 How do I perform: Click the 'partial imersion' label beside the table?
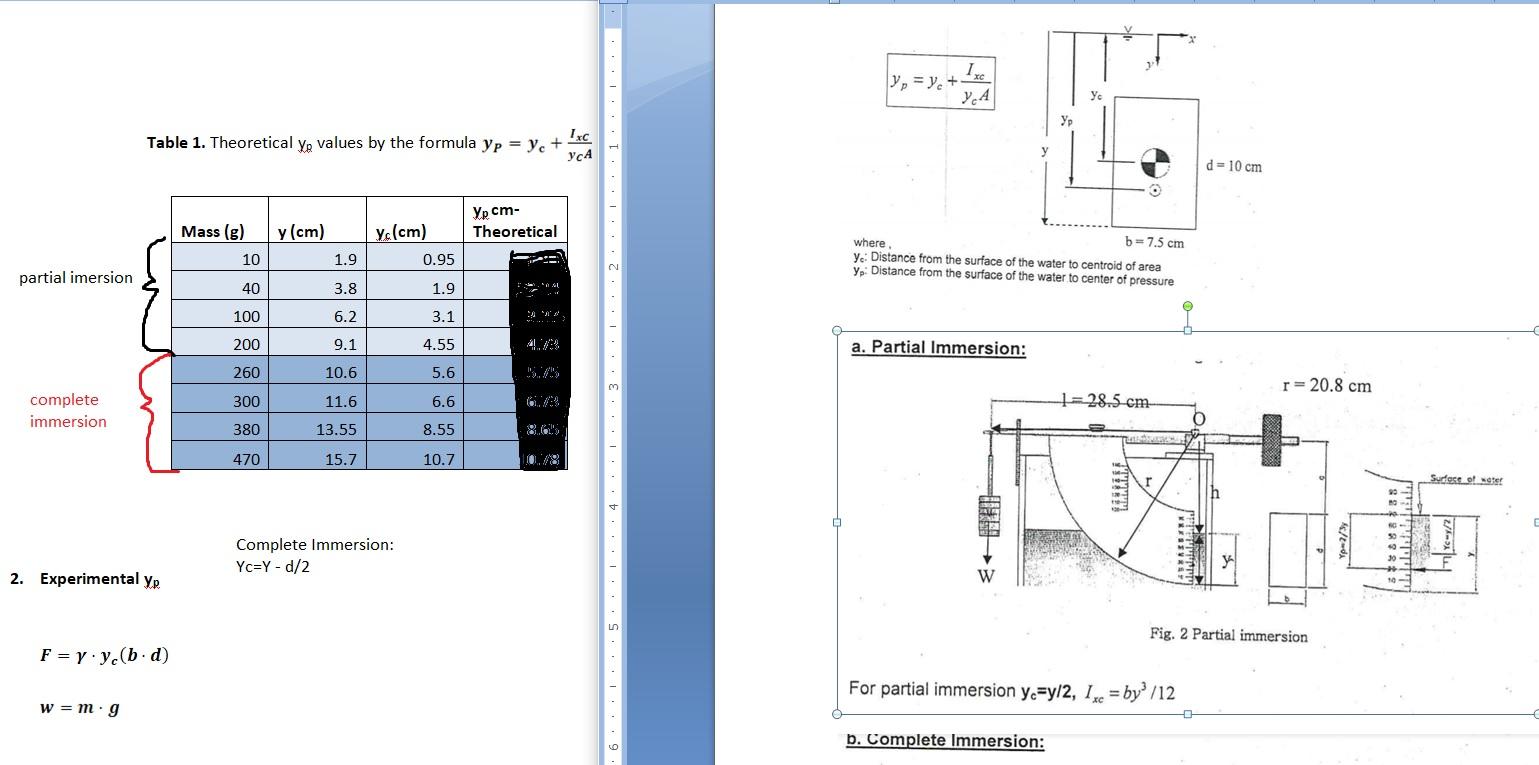pos(77,278)
